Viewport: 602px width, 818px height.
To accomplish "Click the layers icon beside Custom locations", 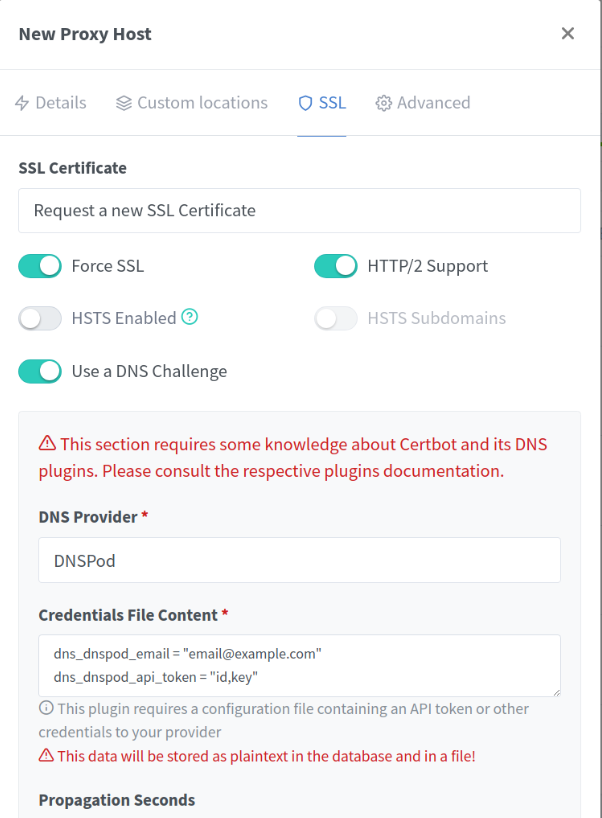I will coord(124,103).
